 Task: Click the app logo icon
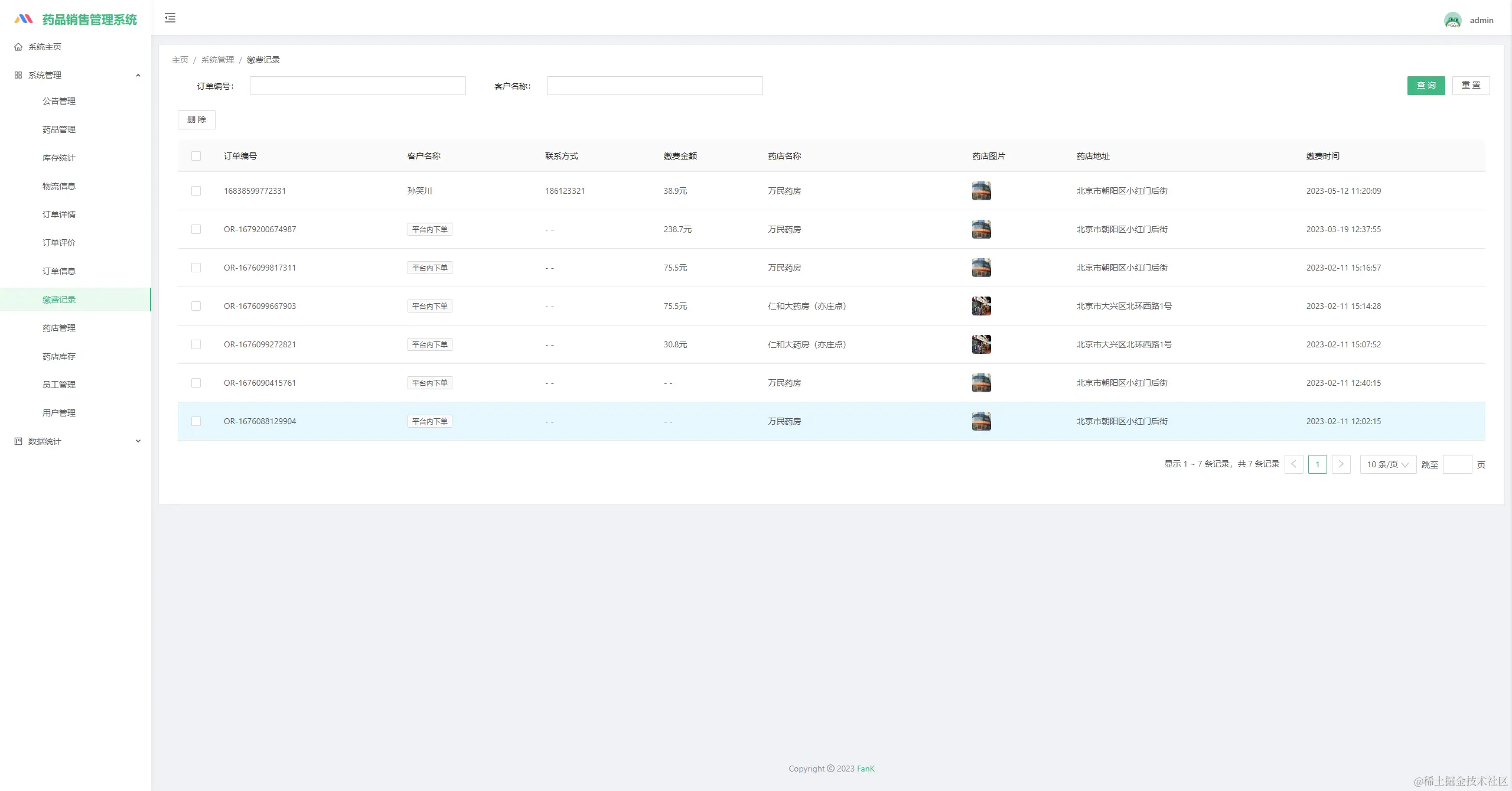(24, 19)
